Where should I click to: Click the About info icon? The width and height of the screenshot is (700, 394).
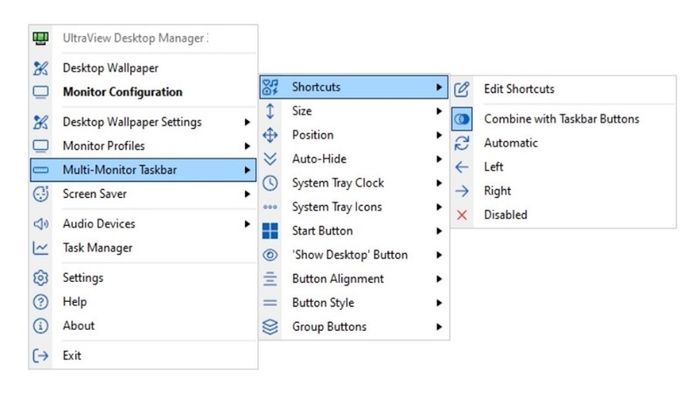41,326
